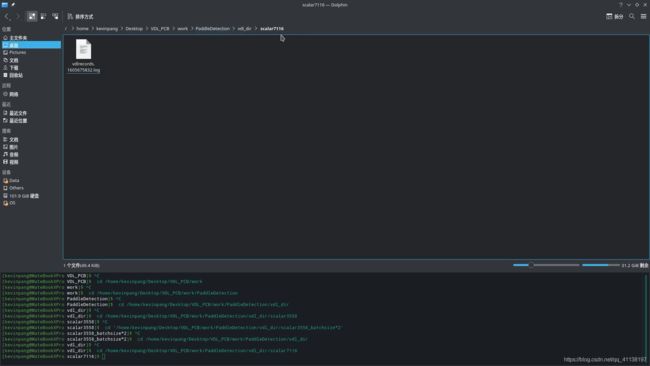This screenshot has height=366, width=650.
Task: Click in the embedded terminal panel prompt
Action: 104,356
